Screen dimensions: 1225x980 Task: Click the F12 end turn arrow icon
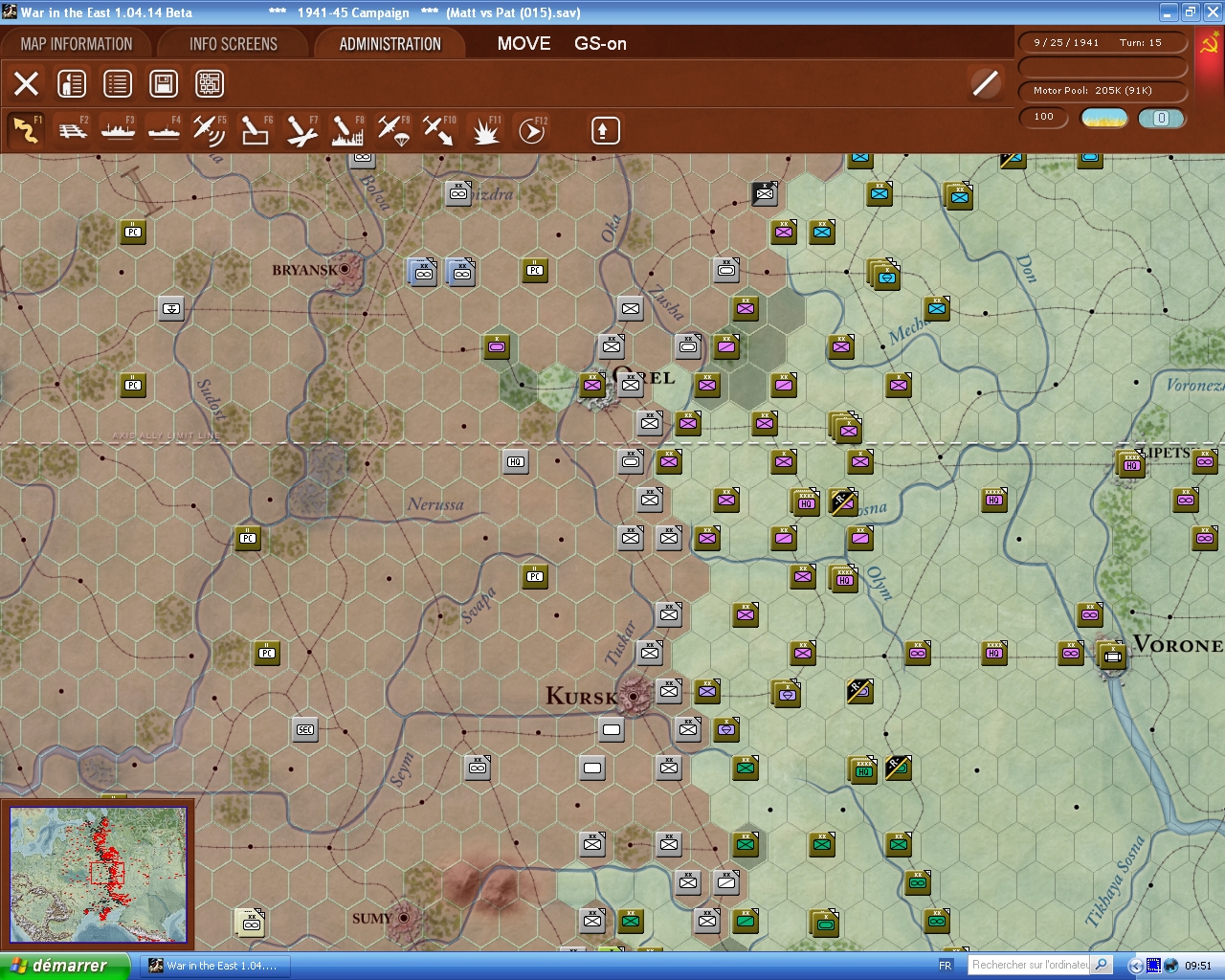531,130
